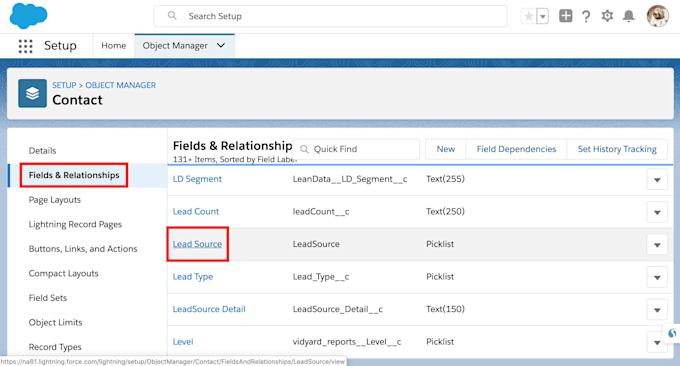Image resolution: width=680 pixels, height=366 pixels.
Task: Open the Level field link
Action: [x=183, y=342]
